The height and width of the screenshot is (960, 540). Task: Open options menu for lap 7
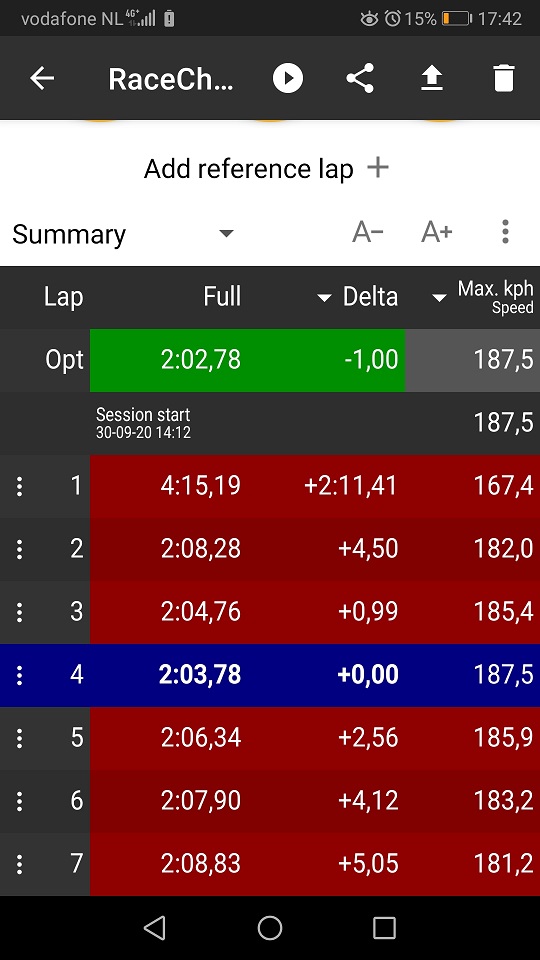coord(20,864)
